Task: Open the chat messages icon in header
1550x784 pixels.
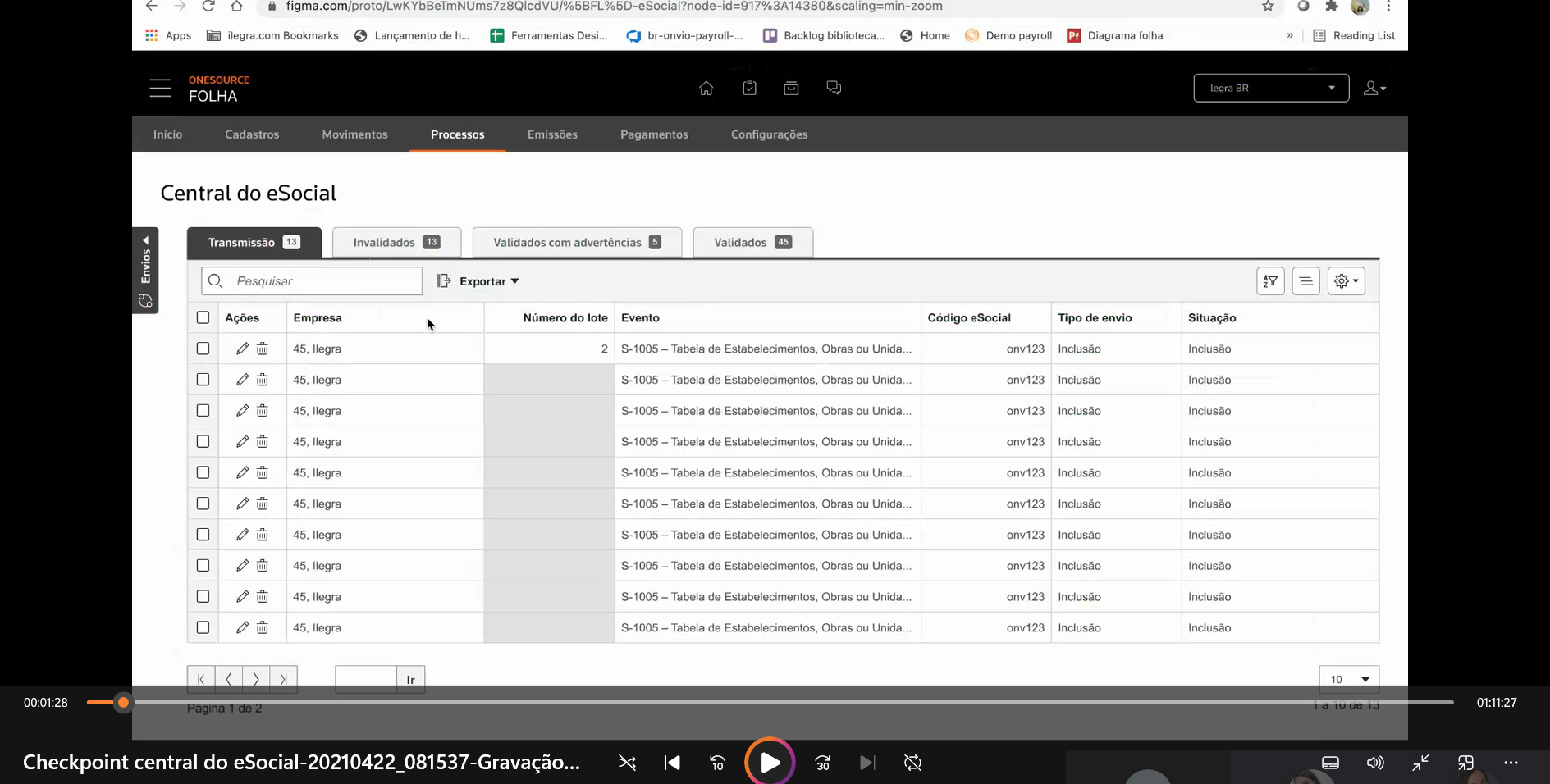Action: (834, 88)
